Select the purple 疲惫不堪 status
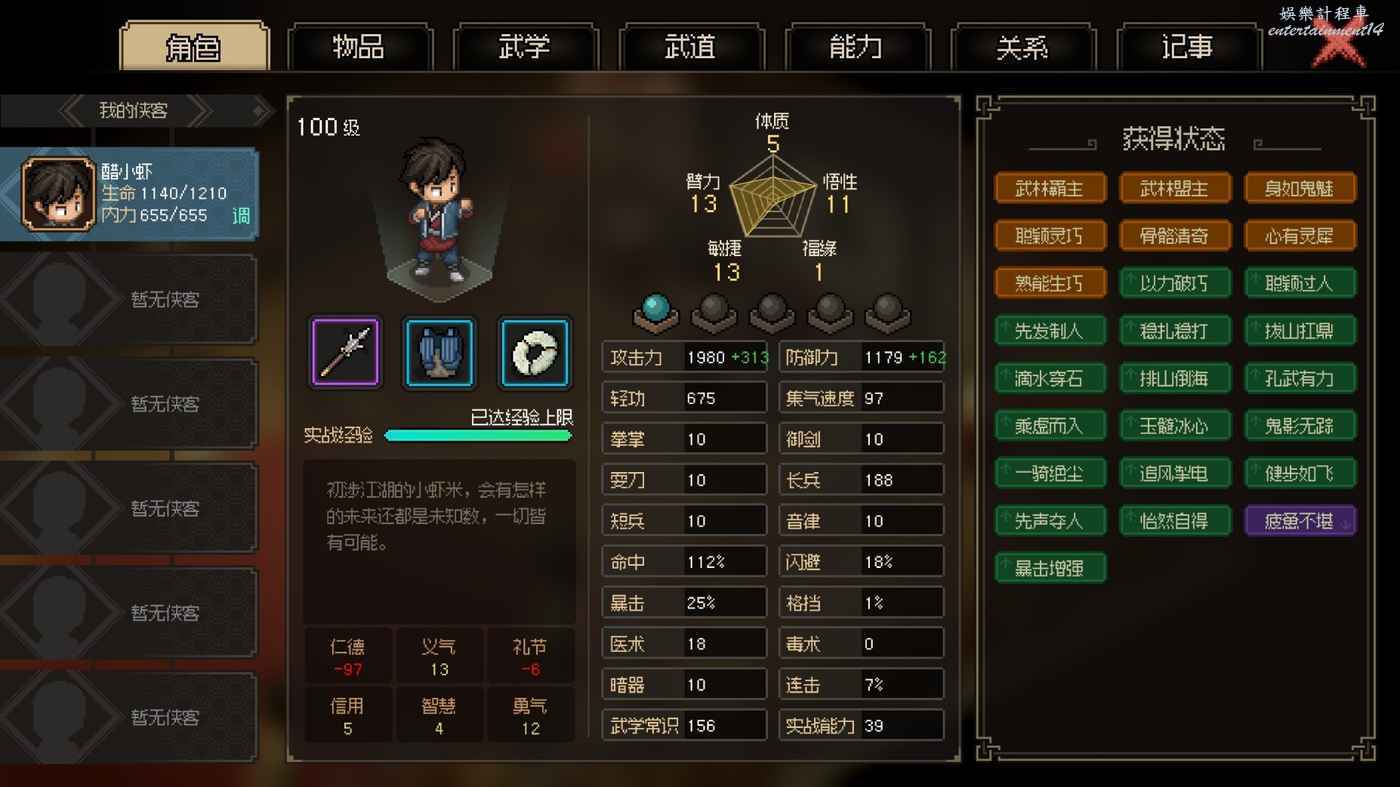1400x787 pixels. [x=1300, y=521]
